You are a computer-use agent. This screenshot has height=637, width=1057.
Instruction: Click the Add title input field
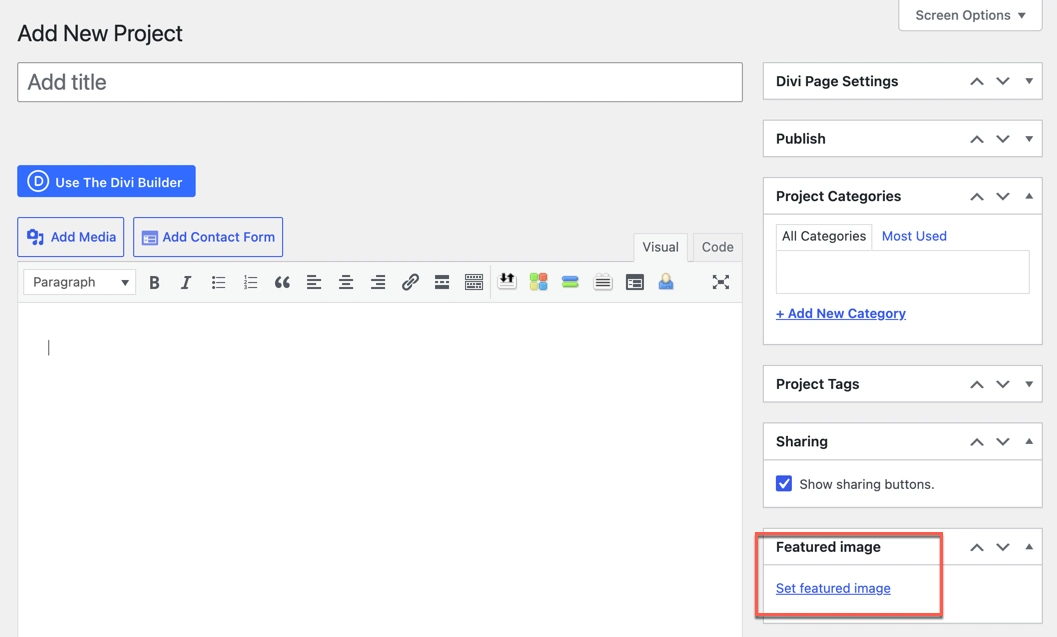point(380,82)
